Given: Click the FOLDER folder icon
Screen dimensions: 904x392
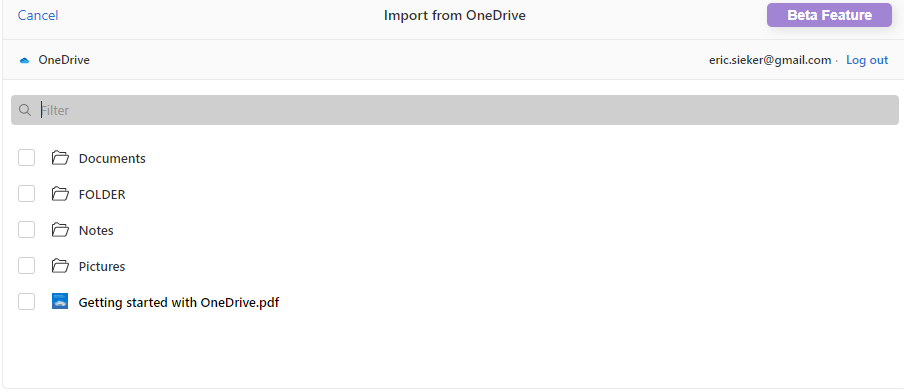Looking at the screenshot, I should 60,194.
